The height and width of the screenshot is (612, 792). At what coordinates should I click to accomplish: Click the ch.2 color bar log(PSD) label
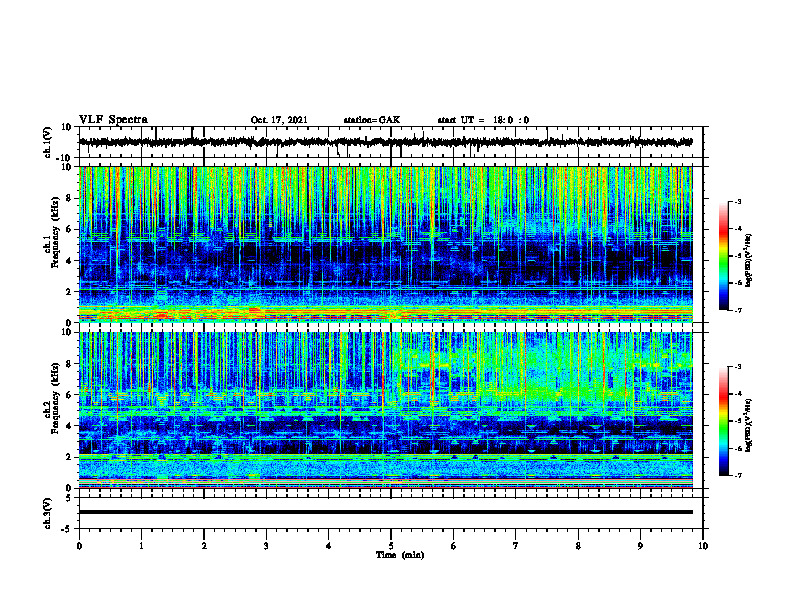[750, 425]
